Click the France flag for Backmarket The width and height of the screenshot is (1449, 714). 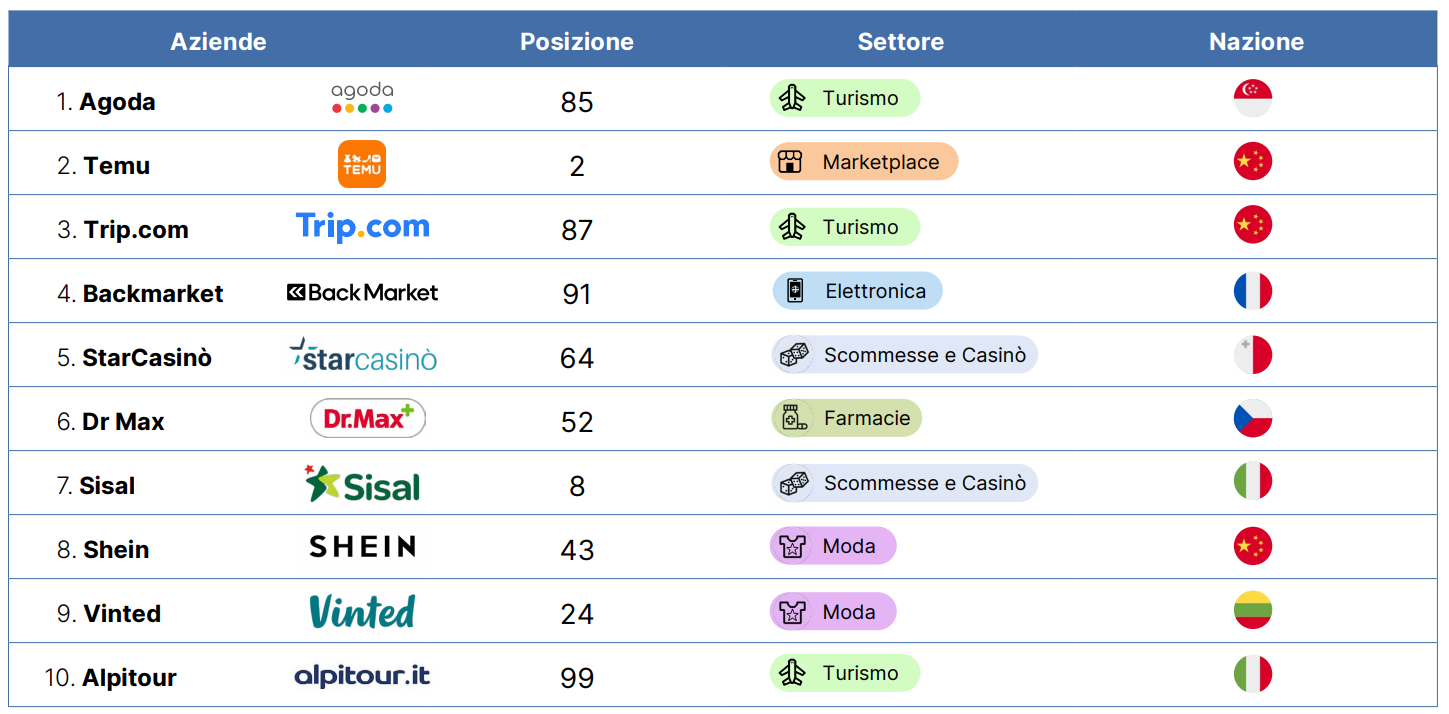[x=1253, y=291]
